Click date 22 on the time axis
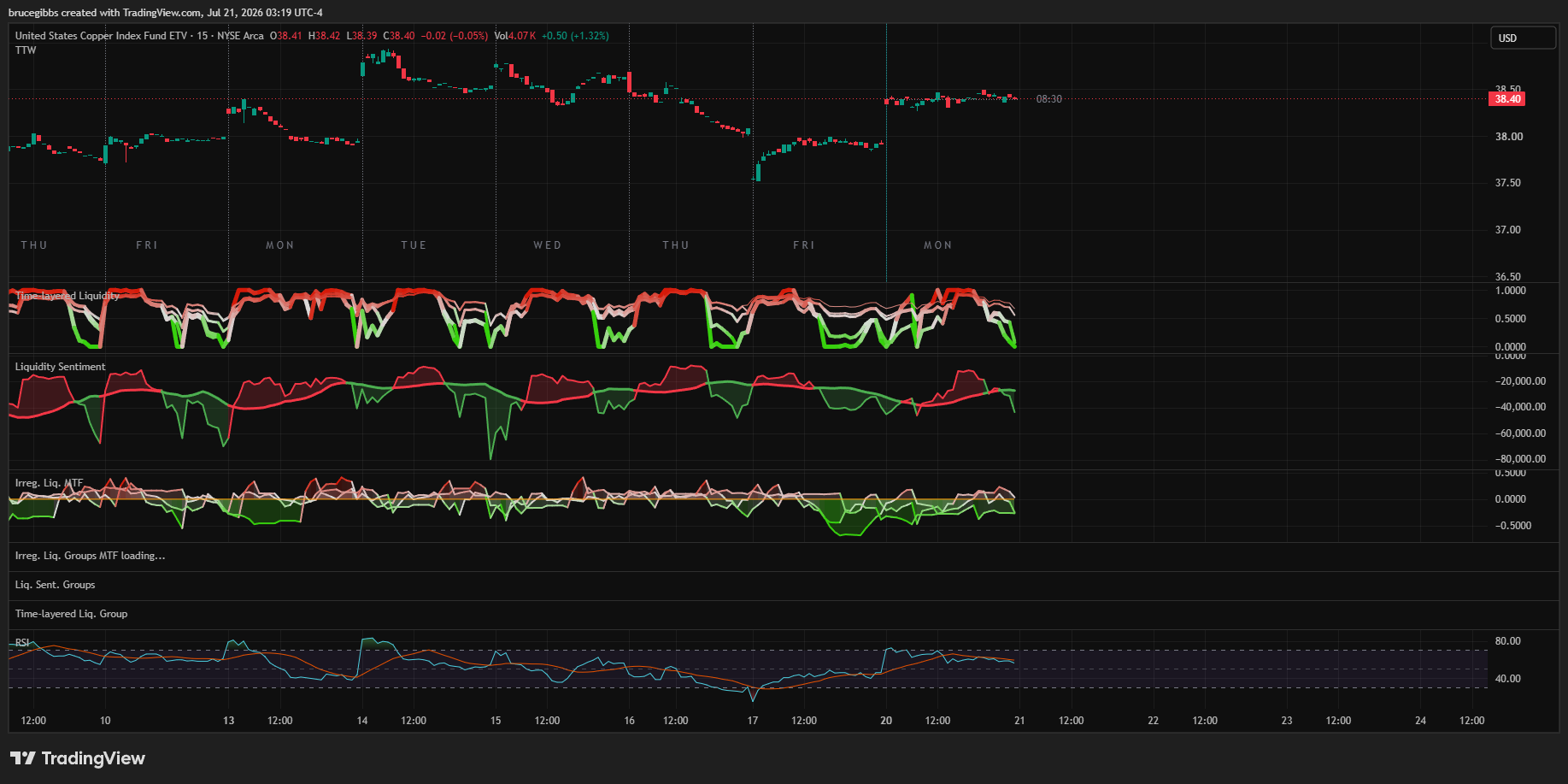 click(x=1154, y=721)
